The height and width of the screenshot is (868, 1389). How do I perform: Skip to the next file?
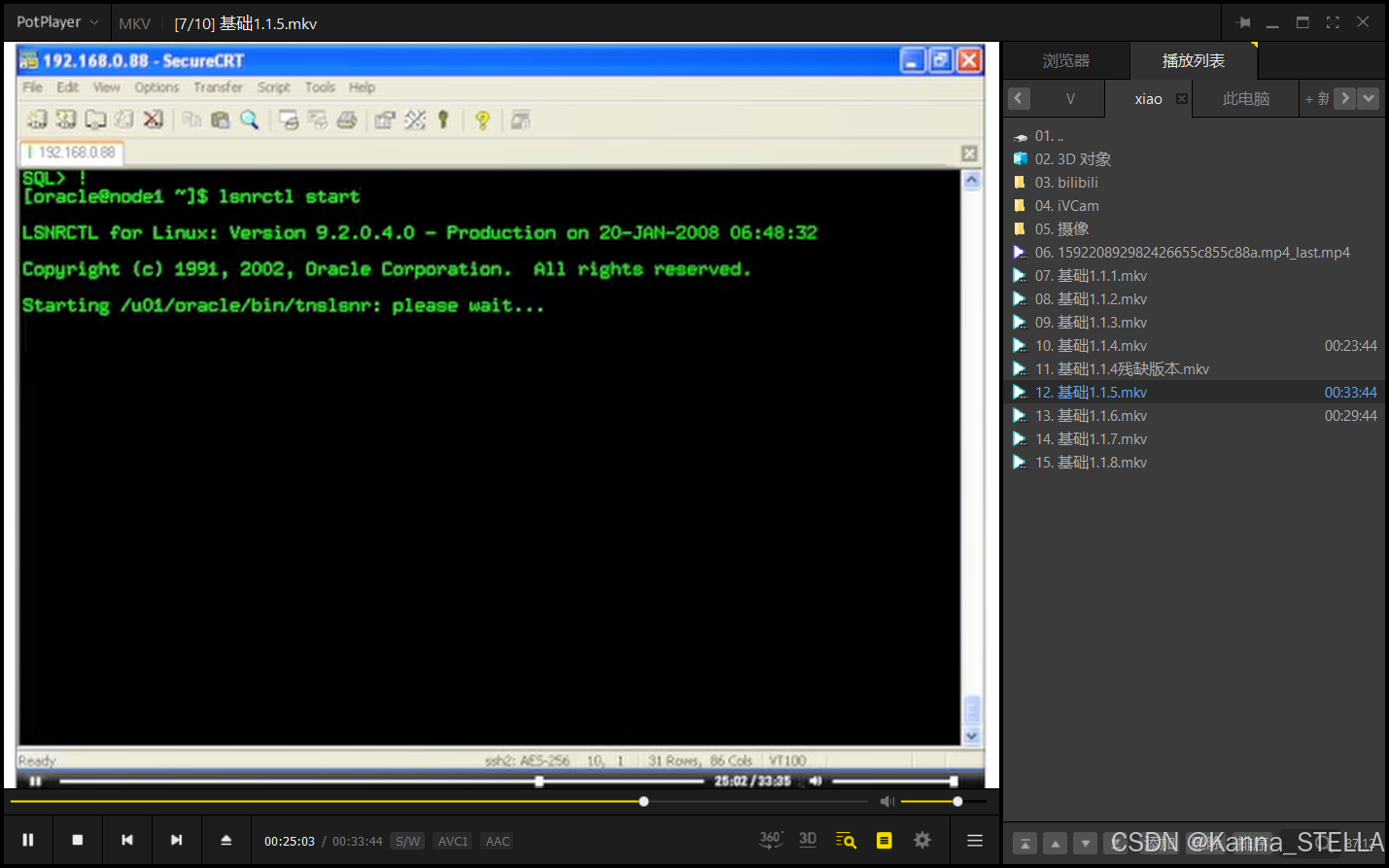pos(176,840)
